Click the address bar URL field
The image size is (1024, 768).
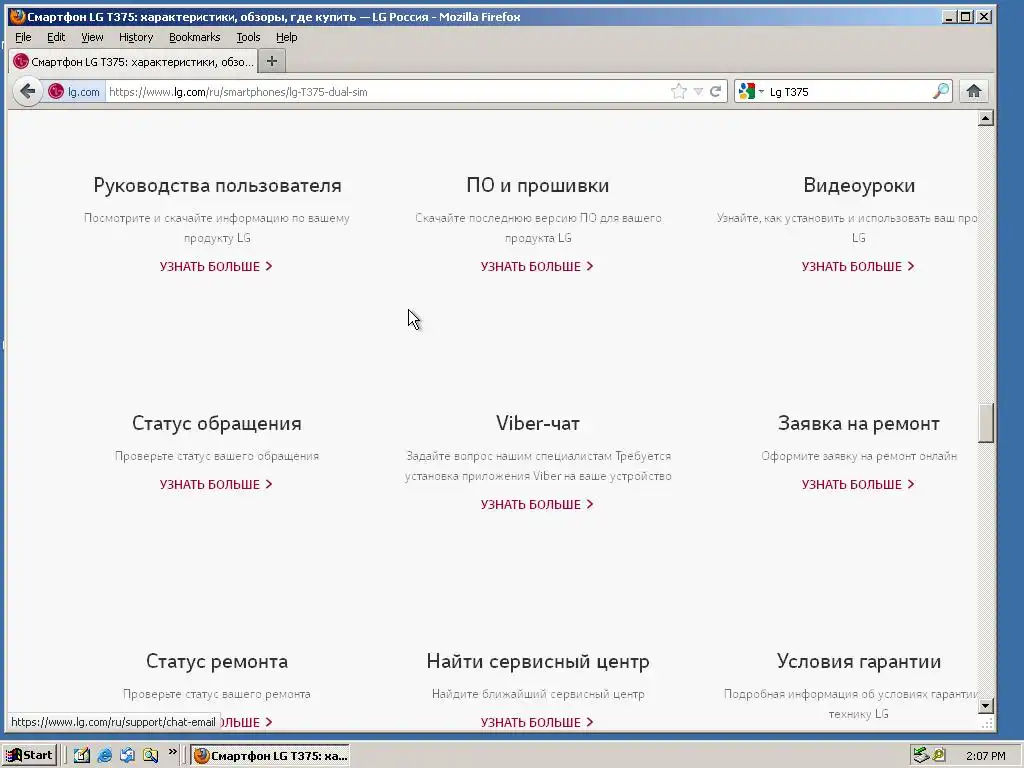pyautogui.click(x=385, y=91)
